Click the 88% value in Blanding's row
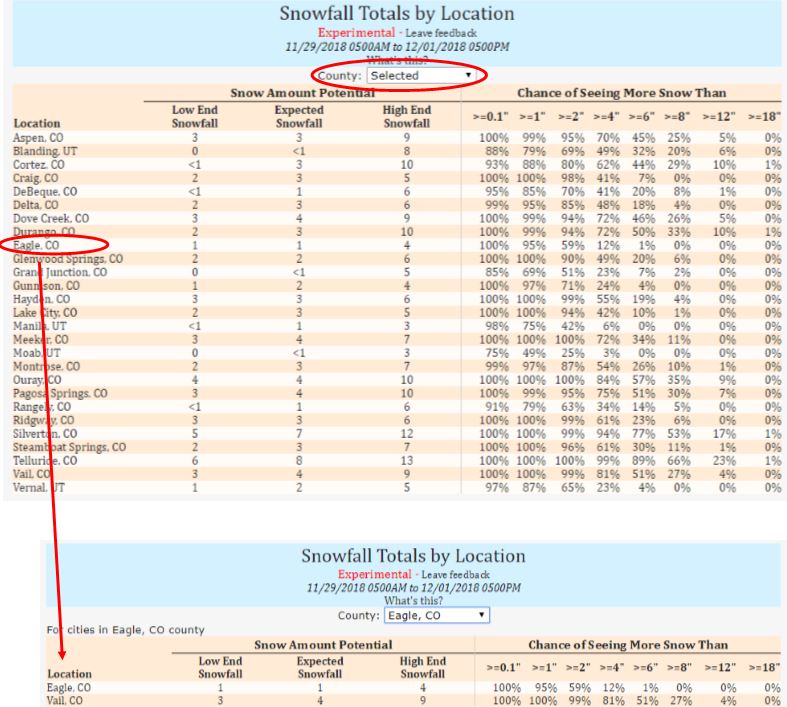 (x=497, y=151)
